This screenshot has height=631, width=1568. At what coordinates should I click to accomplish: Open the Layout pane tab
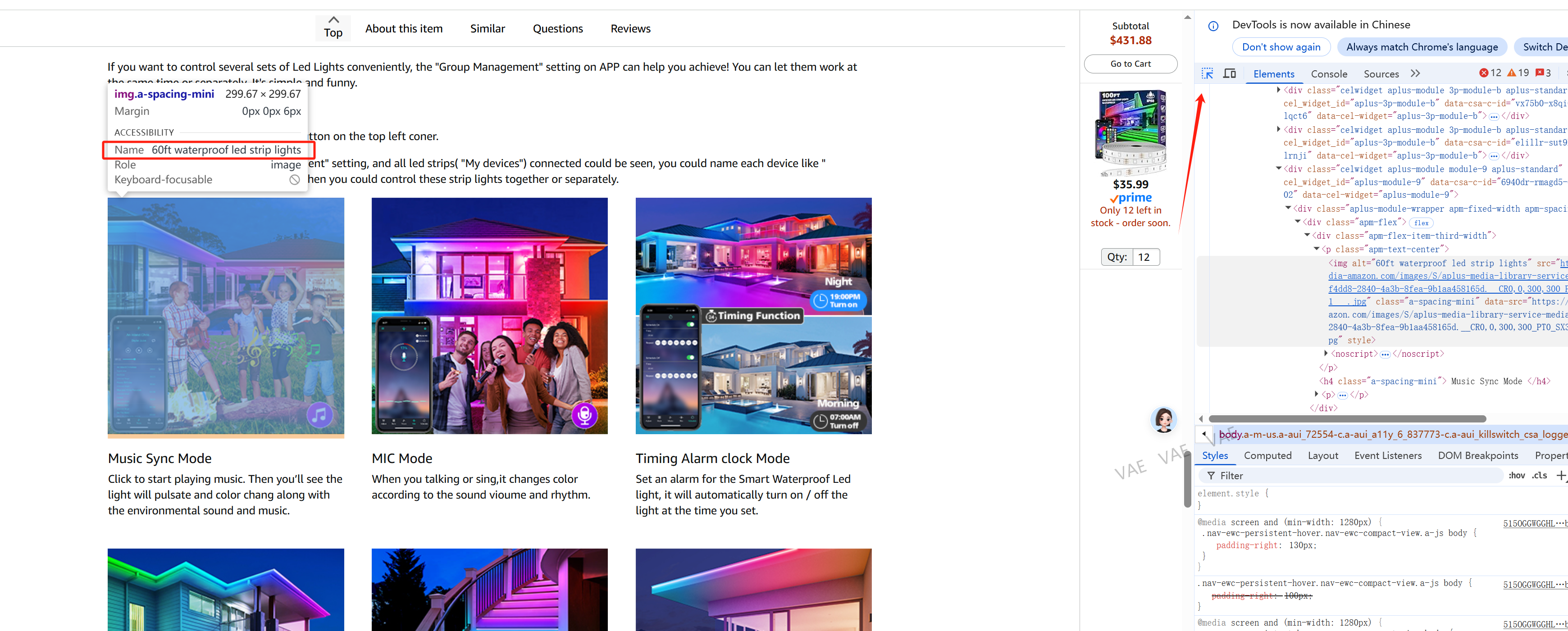pyautogui.click(x=1323, y=456)
